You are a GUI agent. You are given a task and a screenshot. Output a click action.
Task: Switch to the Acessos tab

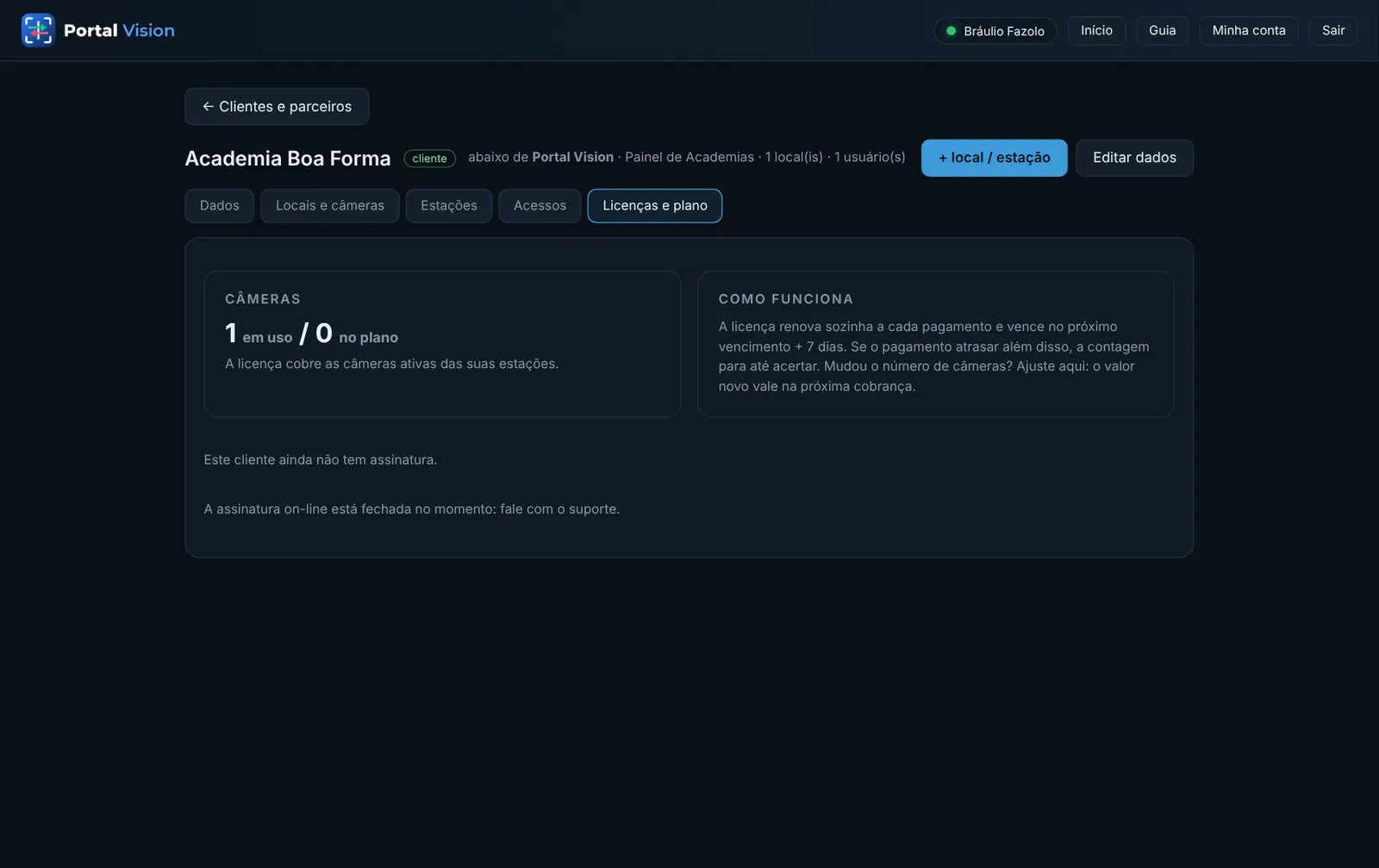click(x=540, y=206)
